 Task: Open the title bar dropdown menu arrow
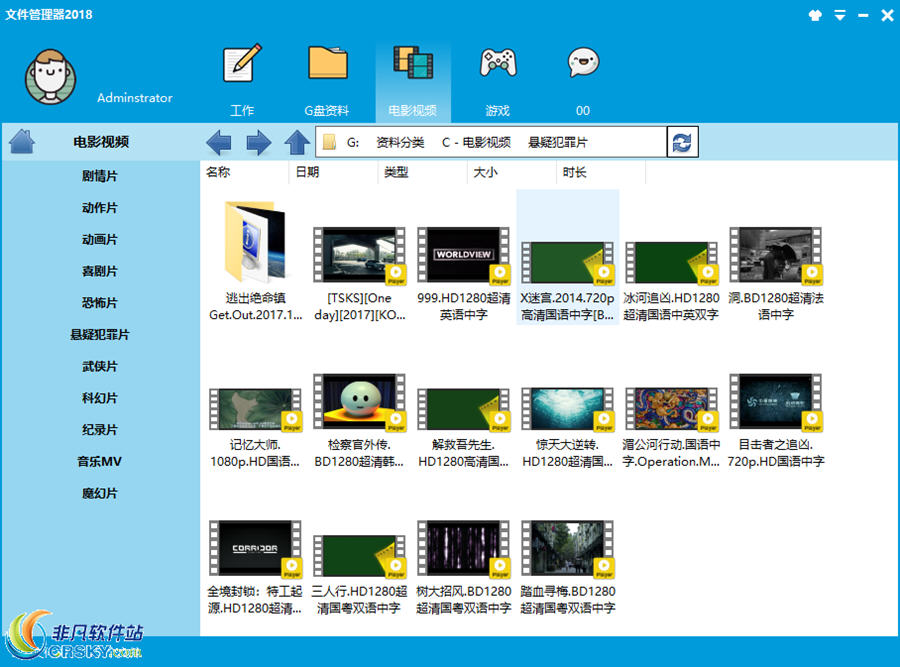click(x=840, y=15)
